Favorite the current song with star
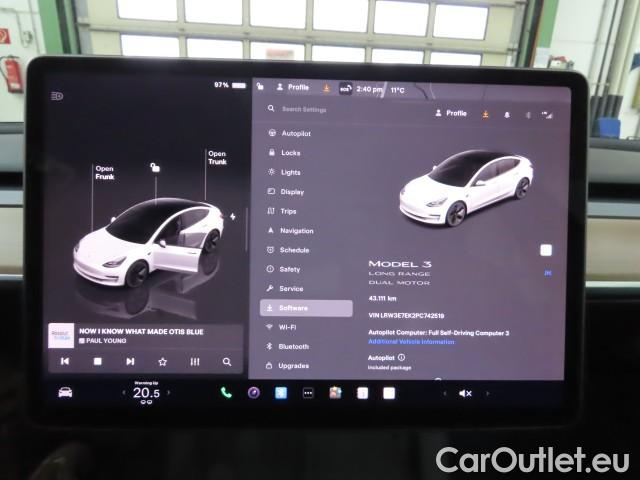 coord(162,362)
